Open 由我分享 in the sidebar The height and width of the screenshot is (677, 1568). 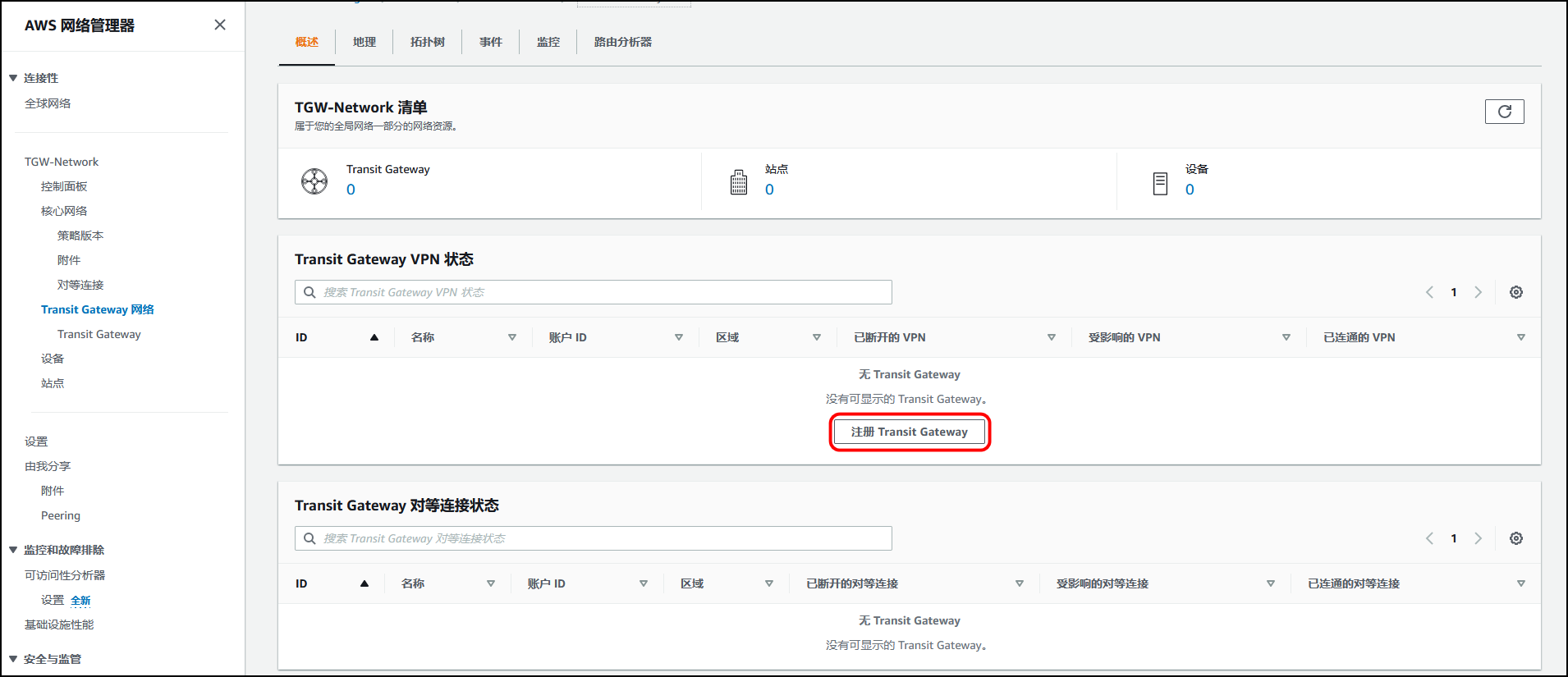(48, 466)
